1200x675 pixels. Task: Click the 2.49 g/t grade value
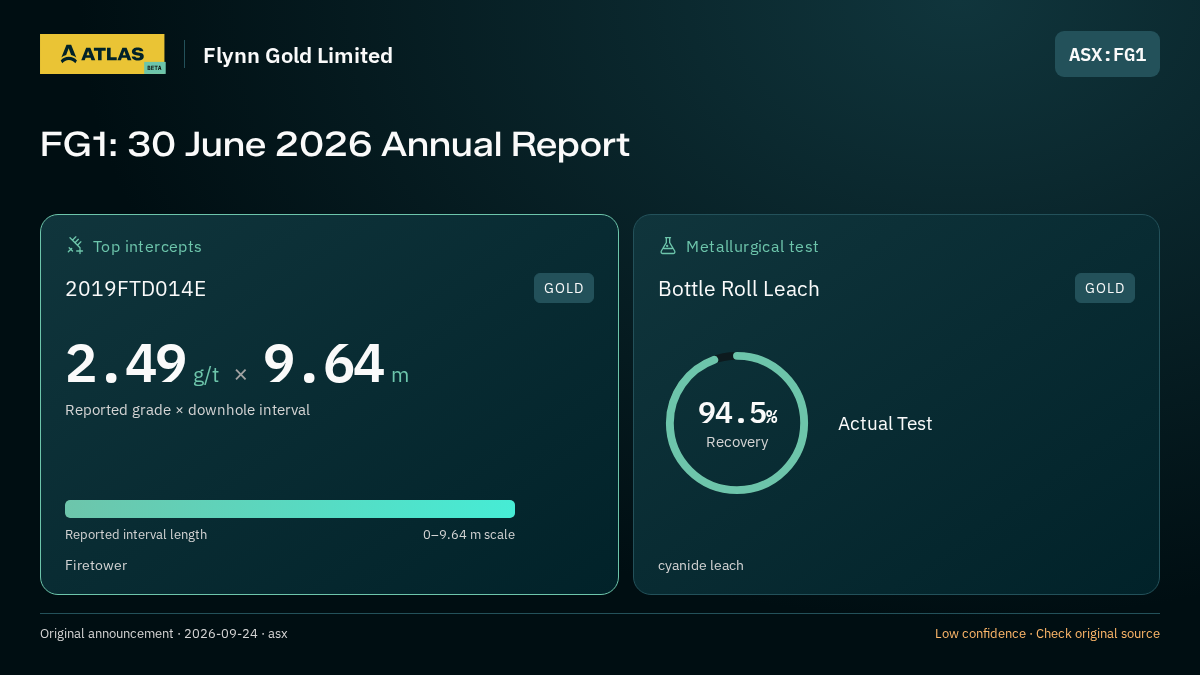click(142, 365)
